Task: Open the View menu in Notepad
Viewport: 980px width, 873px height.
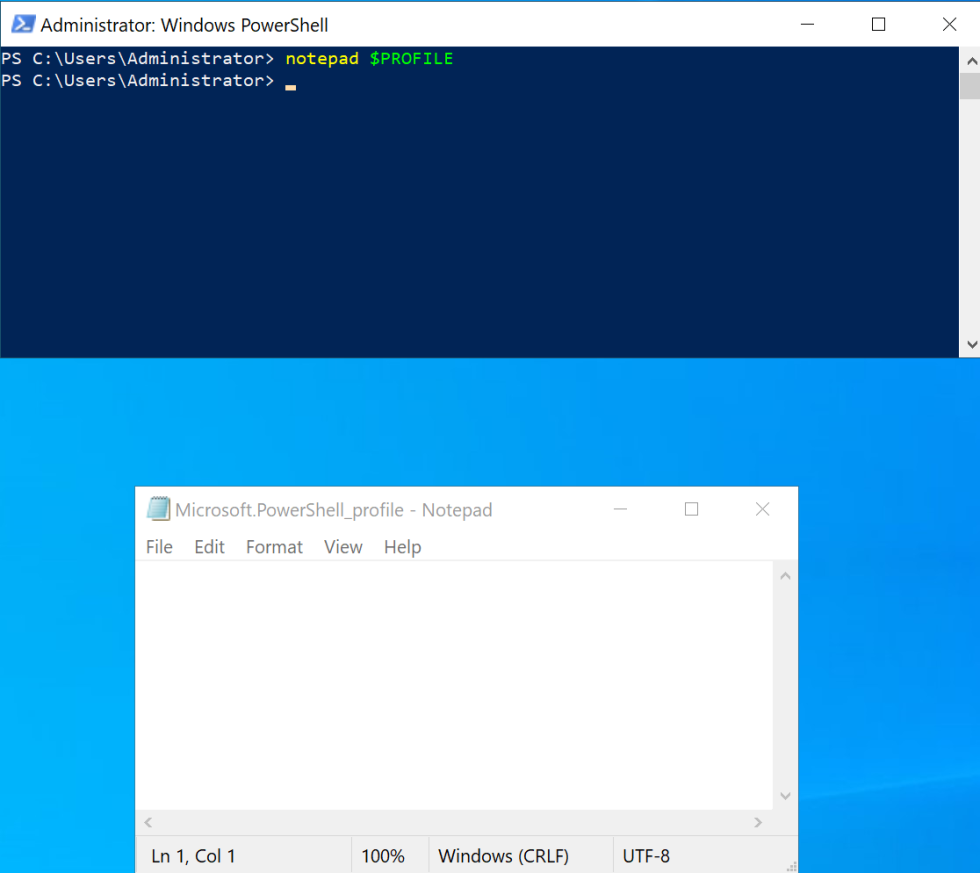Action: 343,547
